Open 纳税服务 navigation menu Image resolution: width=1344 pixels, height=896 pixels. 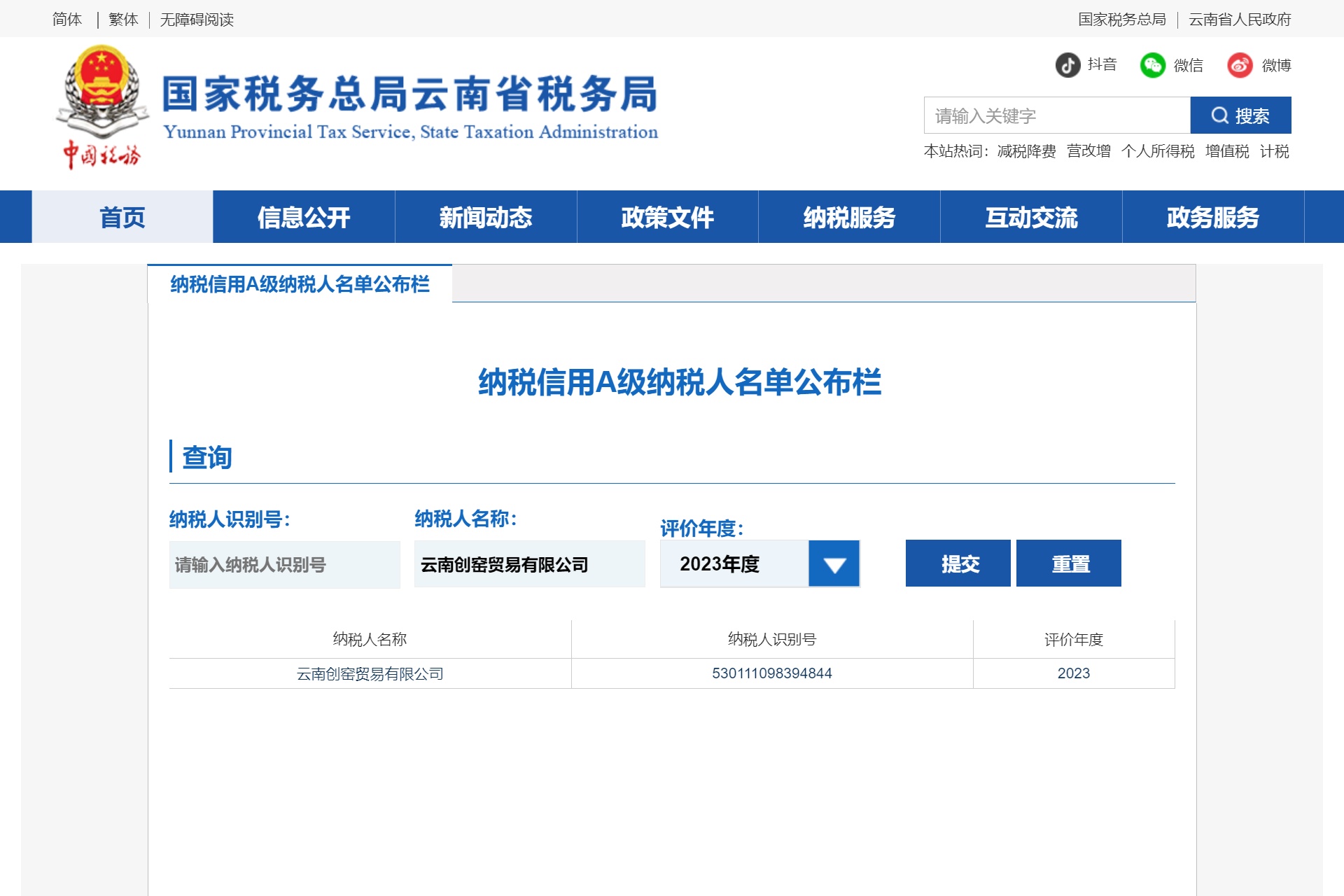849,217
